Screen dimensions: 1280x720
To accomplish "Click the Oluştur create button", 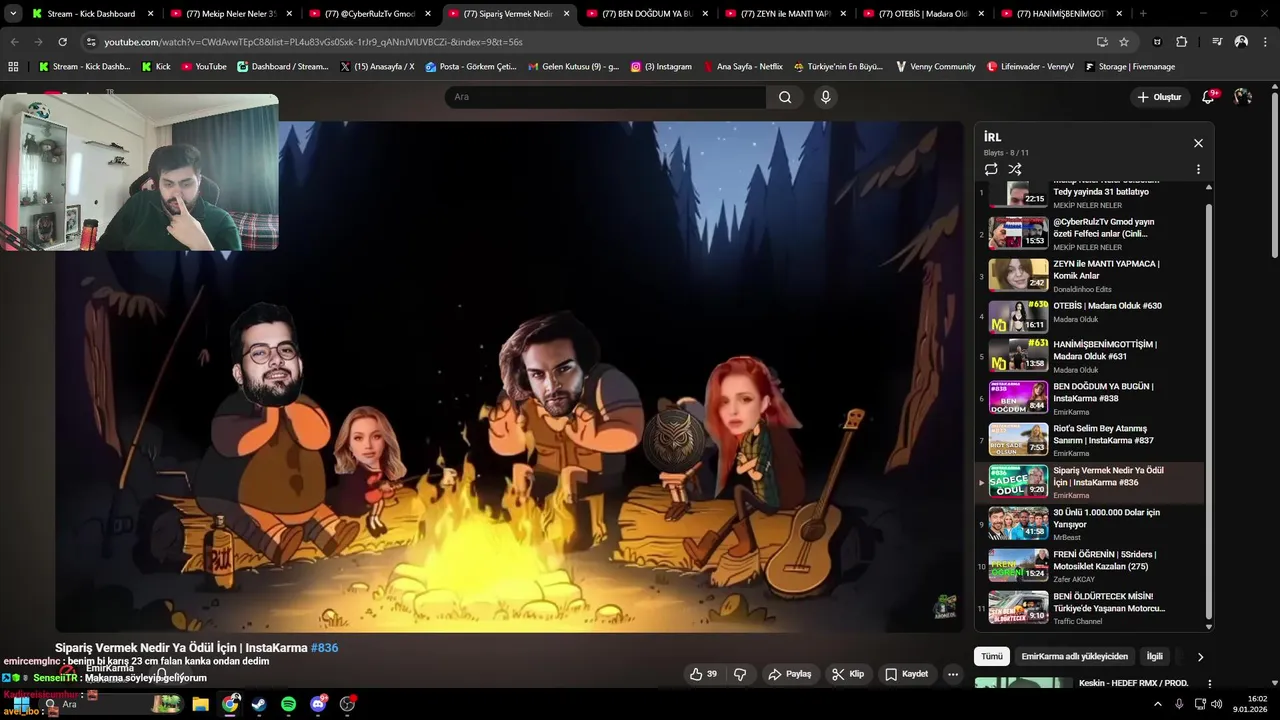I will (1159, 97).
